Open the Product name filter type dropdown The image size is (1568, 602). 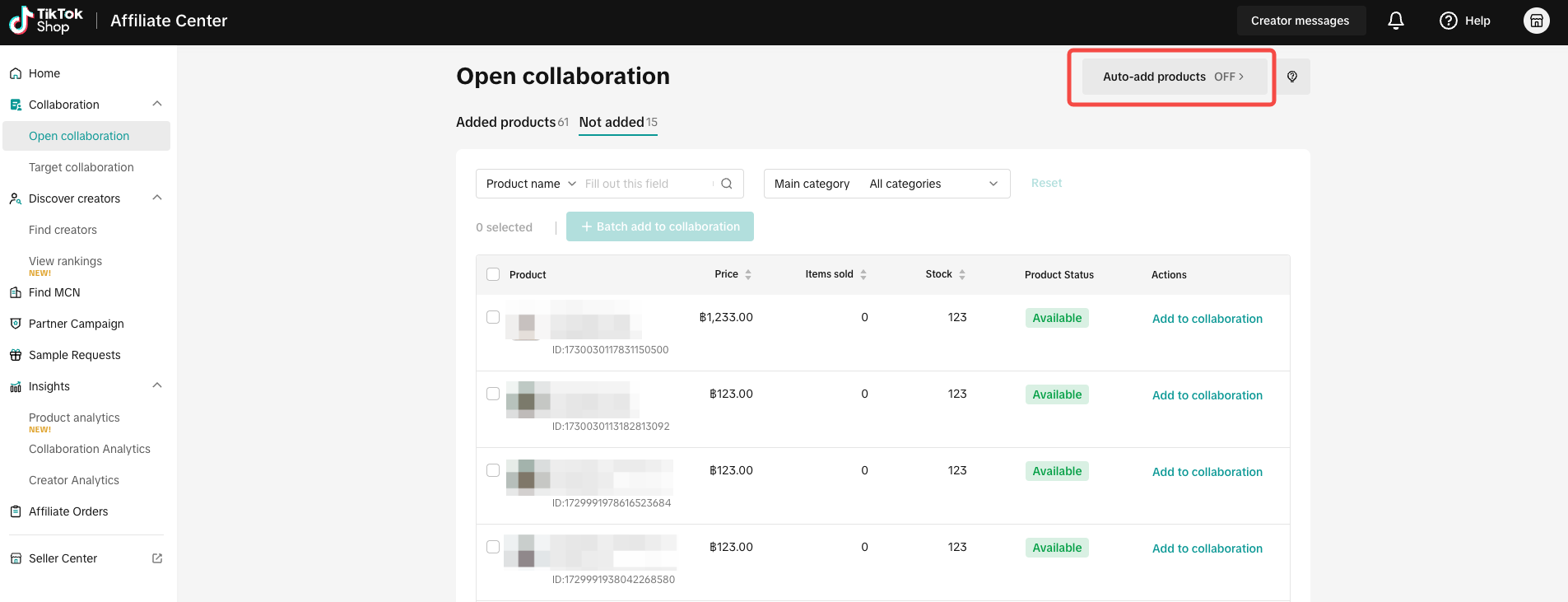(531, 184)
